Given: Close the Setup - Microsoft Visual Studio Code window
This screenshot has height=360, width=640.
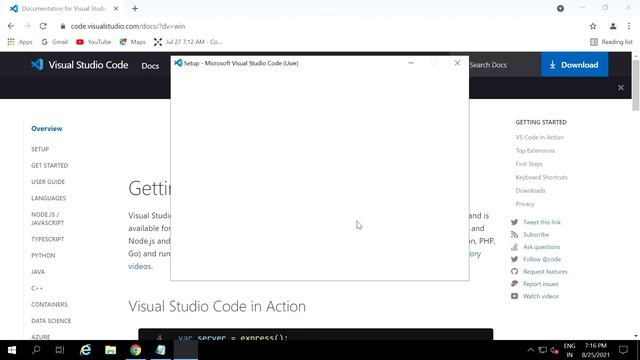Looking at the screenshot, I should tap(457, 63).
